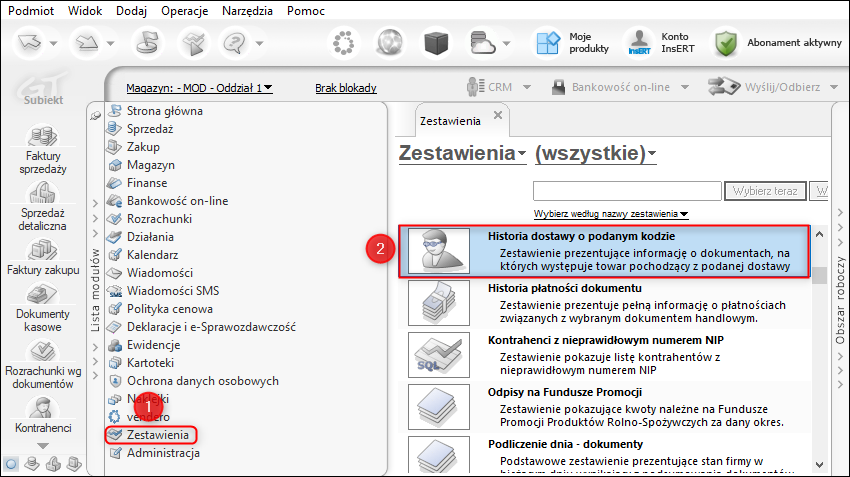Viewport: 850px width, 477px height.
Task: Open the Operacje menu
Action: (x=184, y=11)
